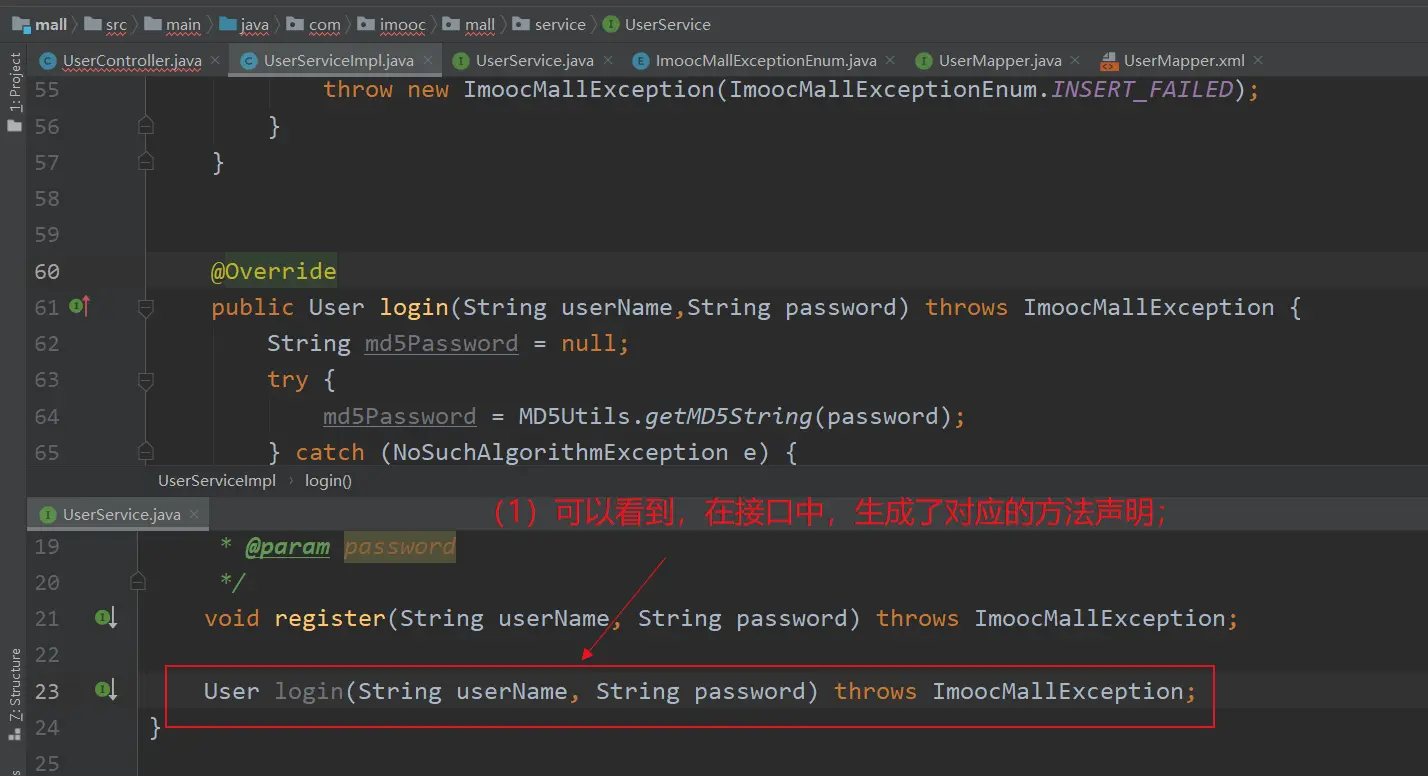Click the overrides gutter icon beside login method
The image size is (1428, 776).
[x=79, y=307]
